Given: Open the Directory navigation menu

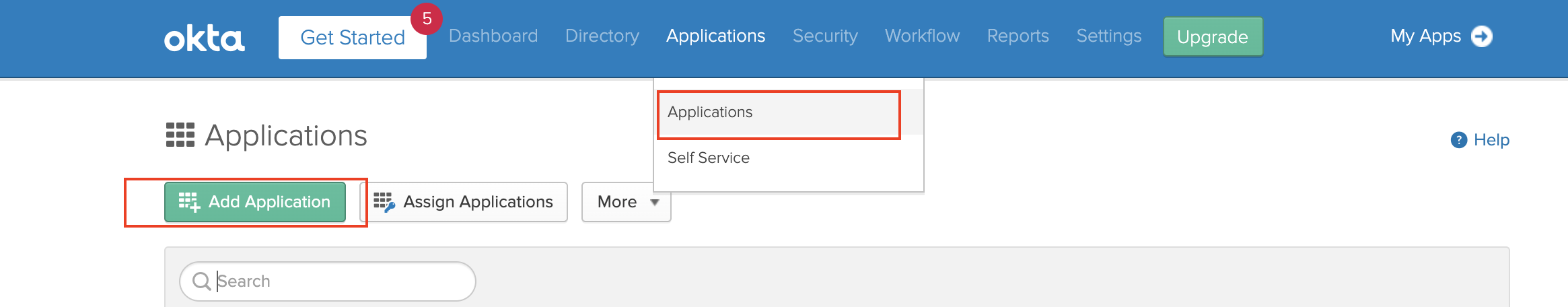Looking at the screenshot, I should (x=602, y=36).
